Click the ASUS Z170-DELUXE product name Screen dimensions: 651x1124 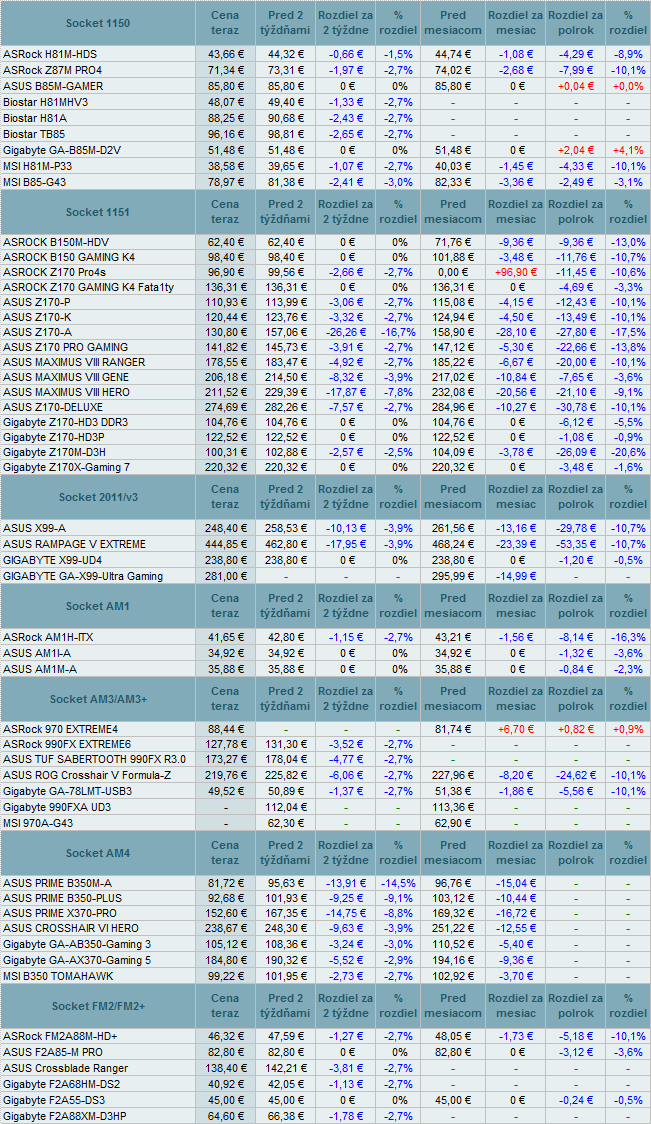[x=52, y=407]
